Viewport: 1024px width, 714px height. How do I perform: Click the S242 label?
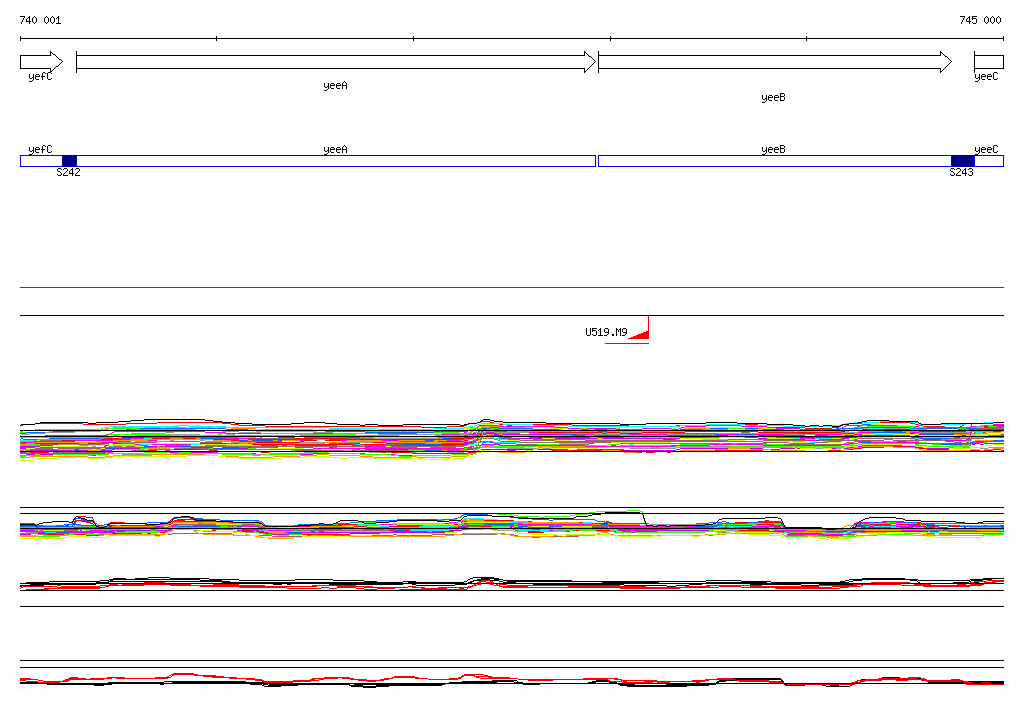(x=68, y=172)
